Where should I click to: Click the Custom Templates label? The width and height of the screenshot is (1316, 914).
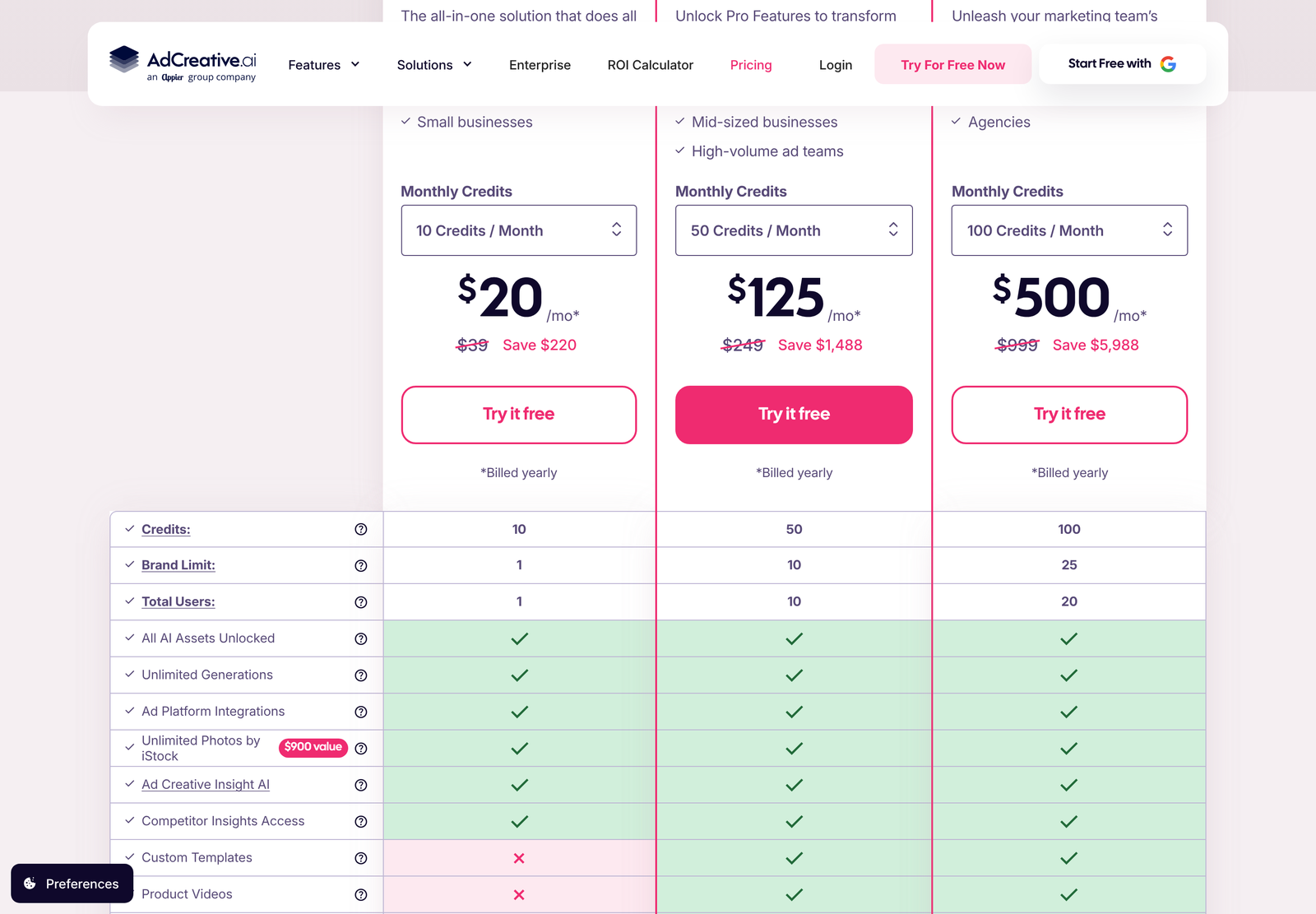click(197, 857)
